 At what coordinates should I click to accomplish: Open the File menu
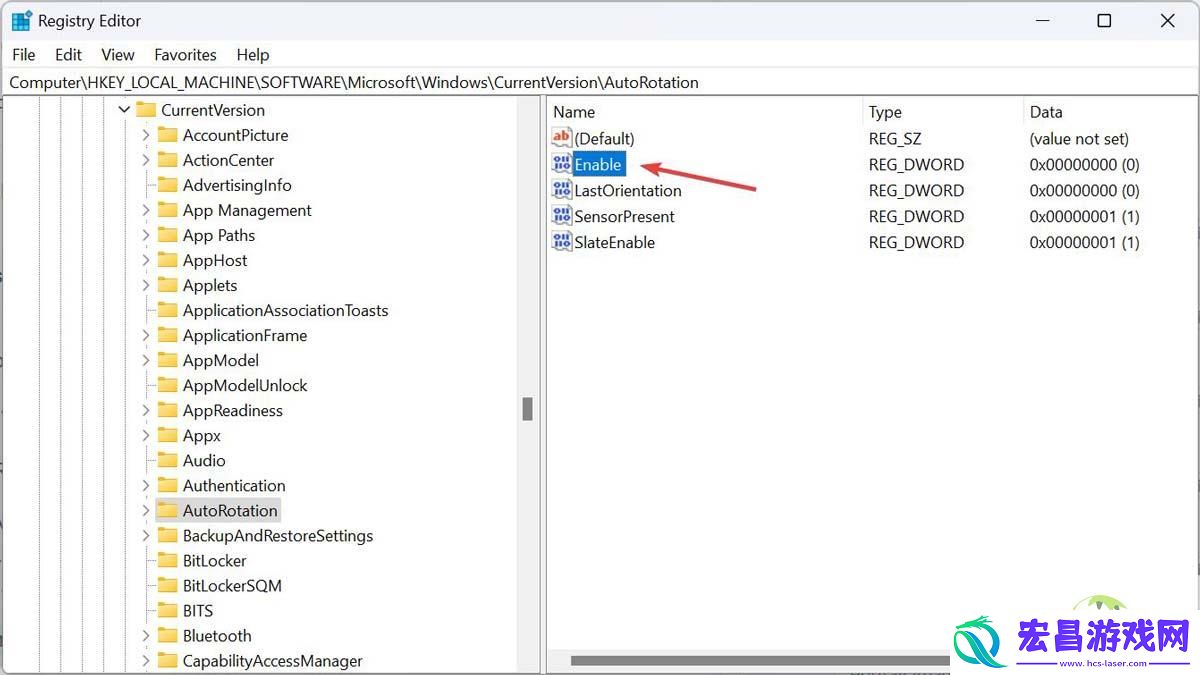click(24, 55)
